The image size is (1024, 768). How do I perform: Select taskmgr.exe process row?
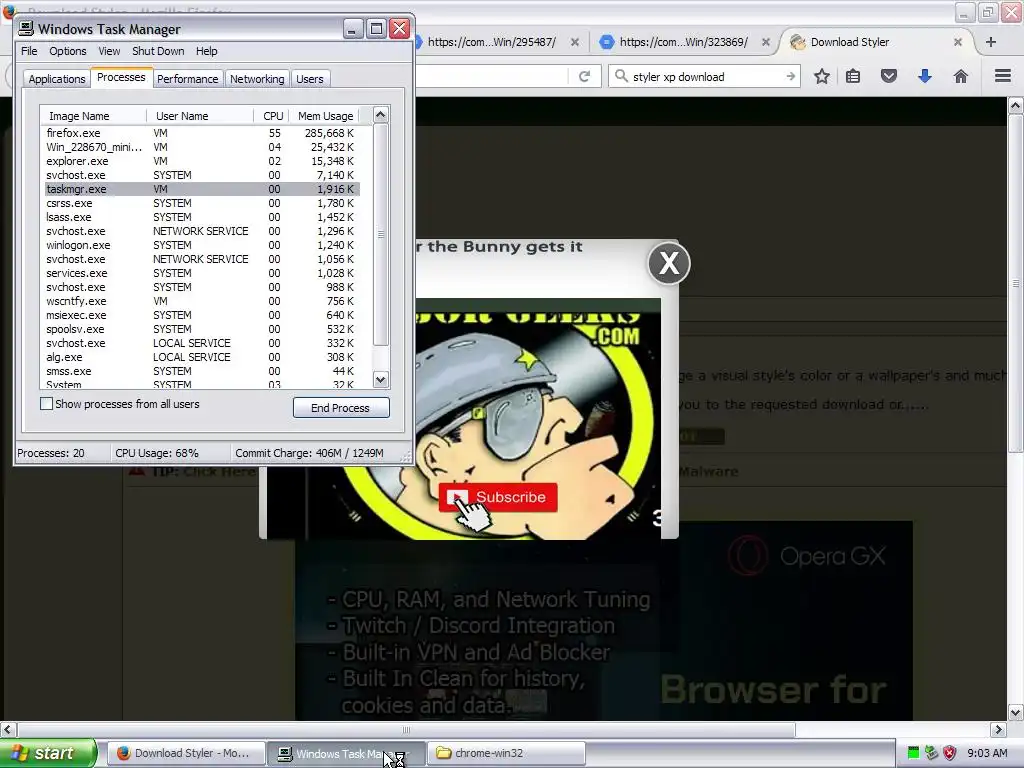point(200,189)
